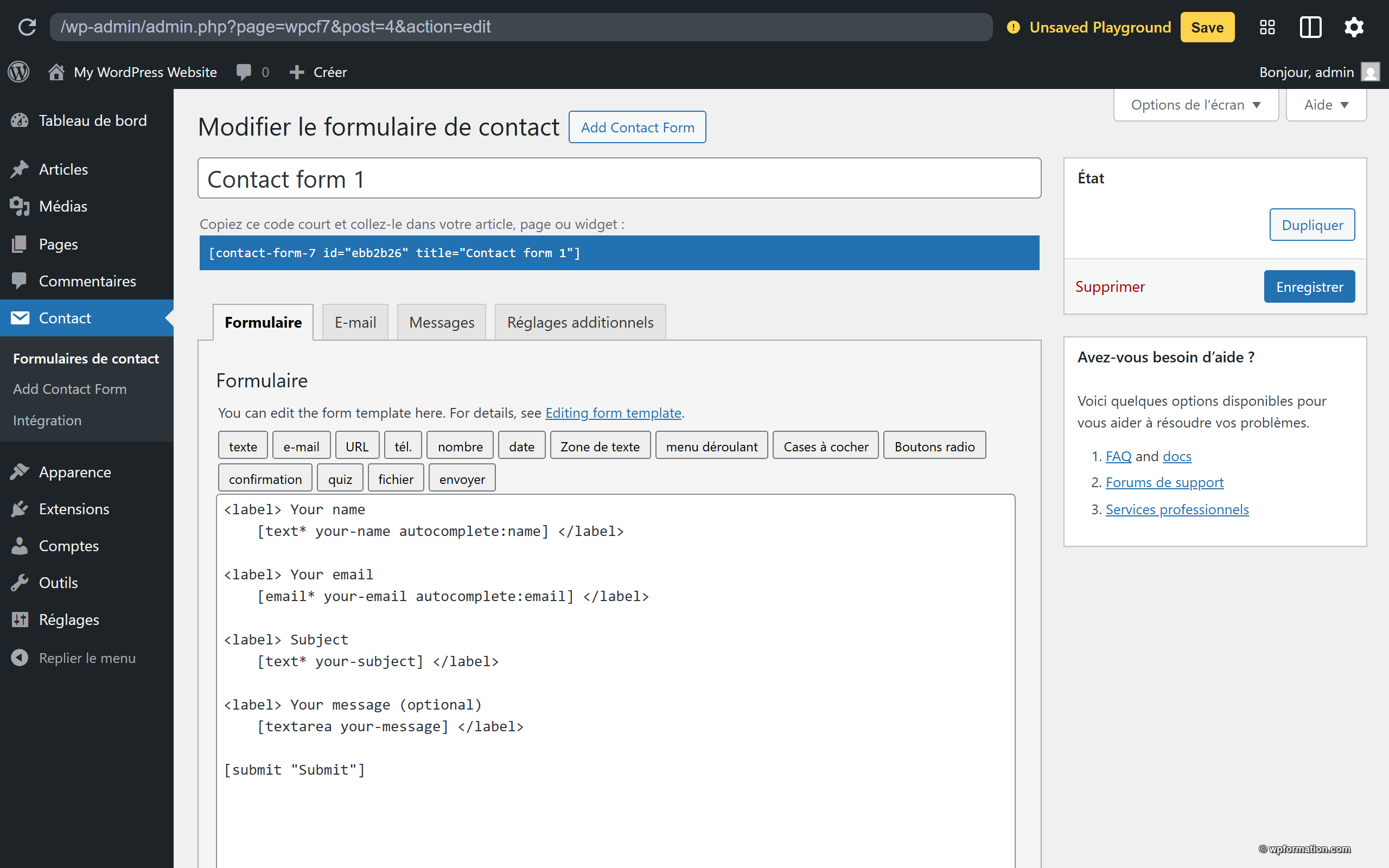This screenshot has height=868, width=1389.
Task: Click the Bonjour, admin account menu
Action: tap(1319, 72)
